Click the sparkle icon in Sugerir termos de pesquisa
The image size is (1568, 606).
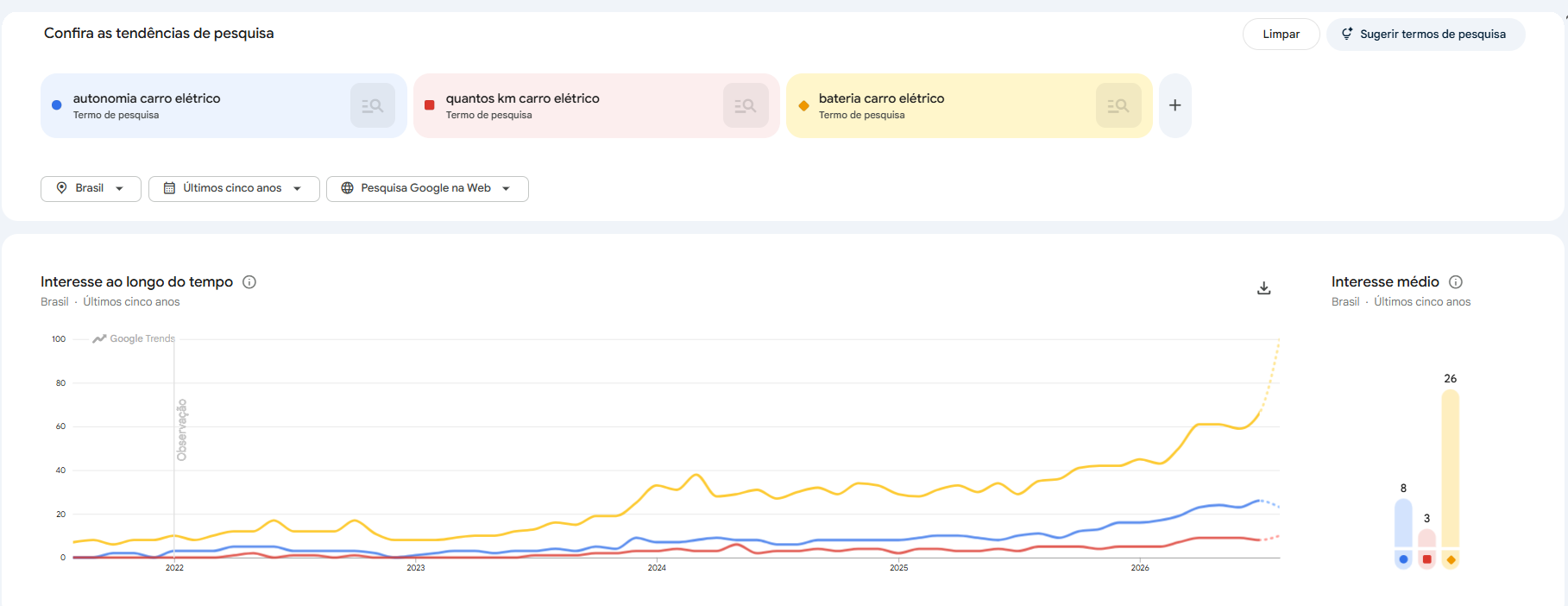tap(1347, 34)
